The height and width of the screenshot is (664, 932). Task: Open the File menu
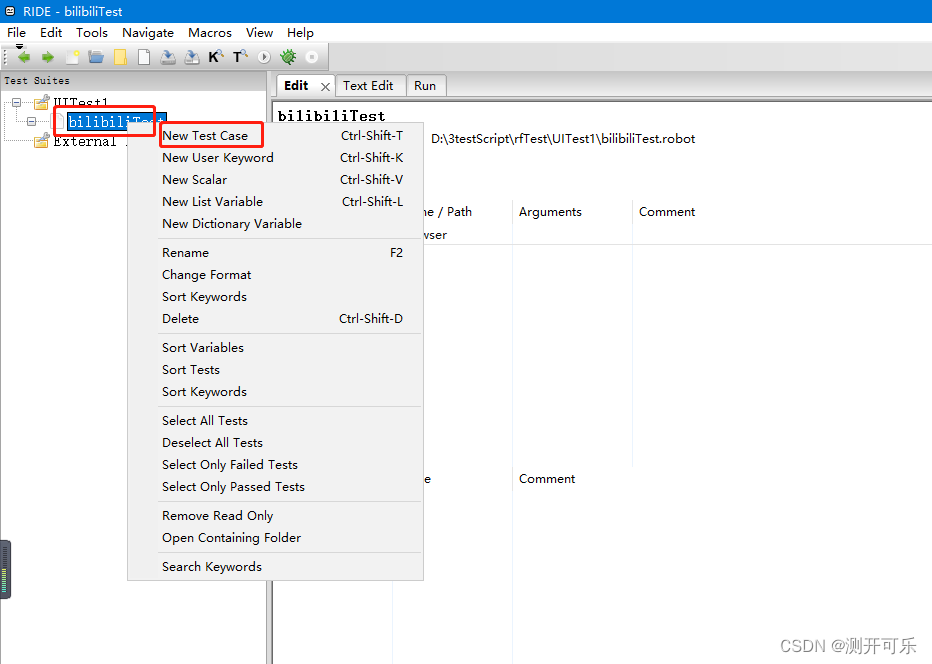[16, 33]
